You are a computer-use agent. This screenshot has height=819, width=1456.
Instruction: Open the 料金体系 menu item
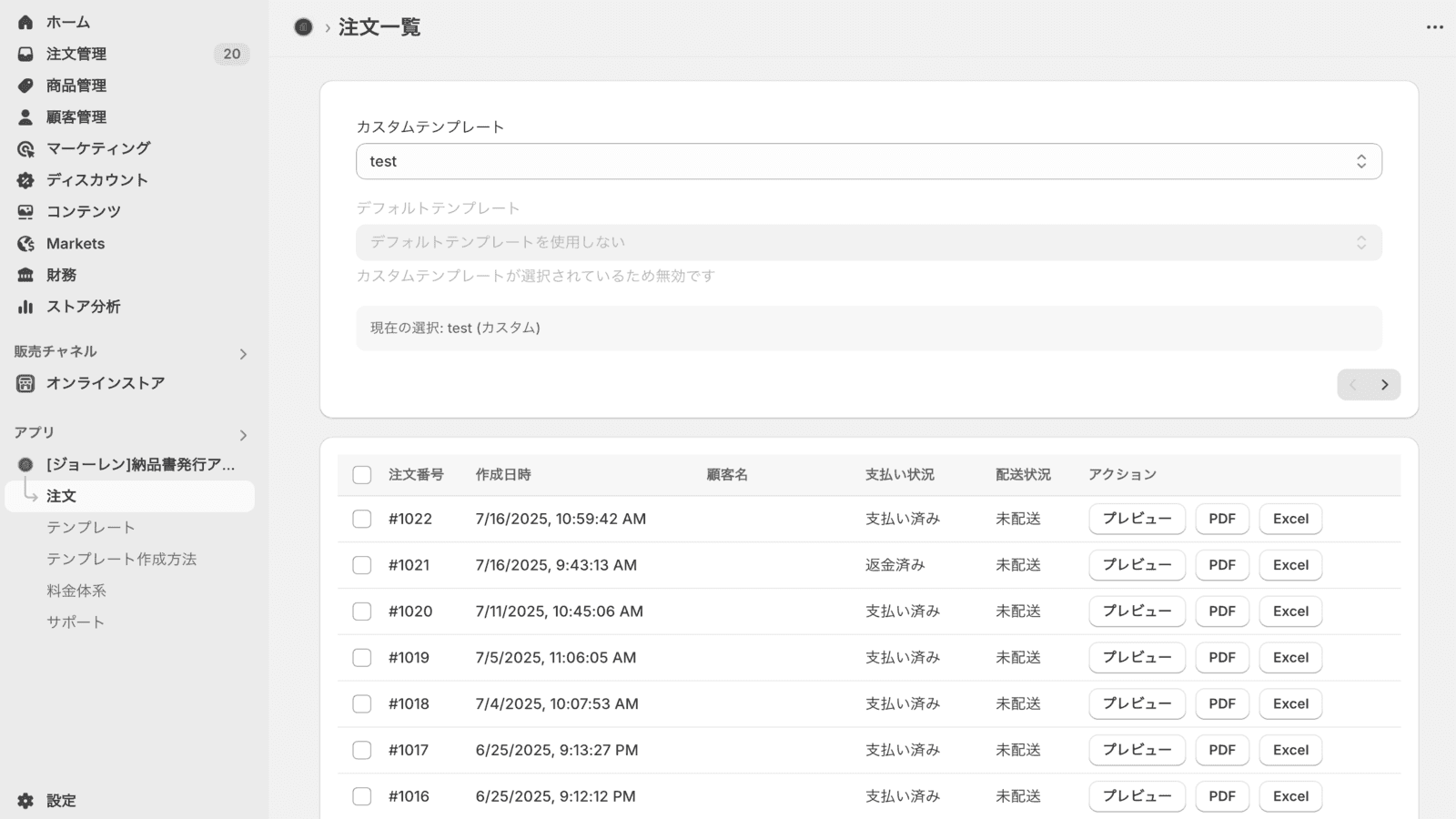click(x=76, y=591)
